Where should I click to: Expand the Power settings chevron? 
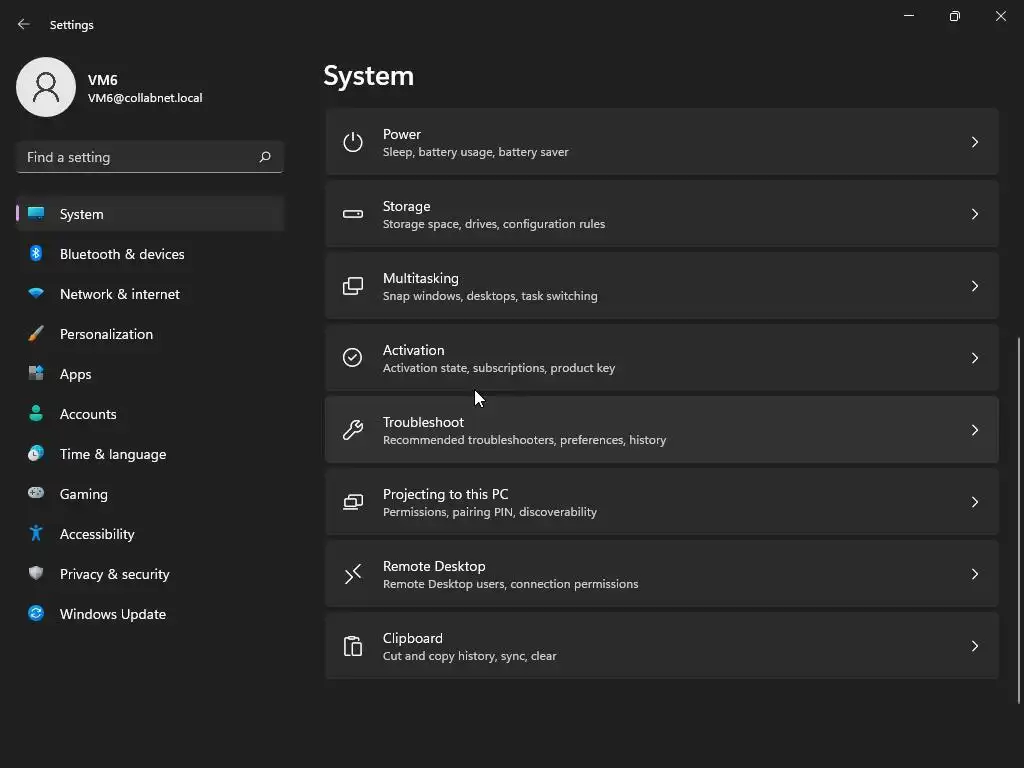[x=974, y=142]
